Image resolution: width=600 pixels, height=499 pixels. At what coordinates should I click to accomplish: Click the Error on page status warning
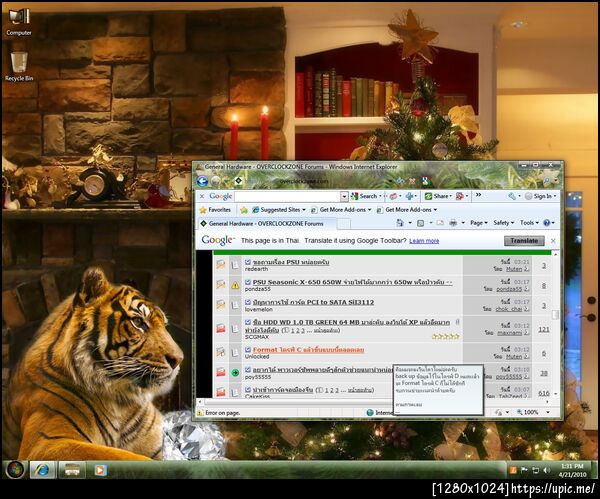coord(219,413)
